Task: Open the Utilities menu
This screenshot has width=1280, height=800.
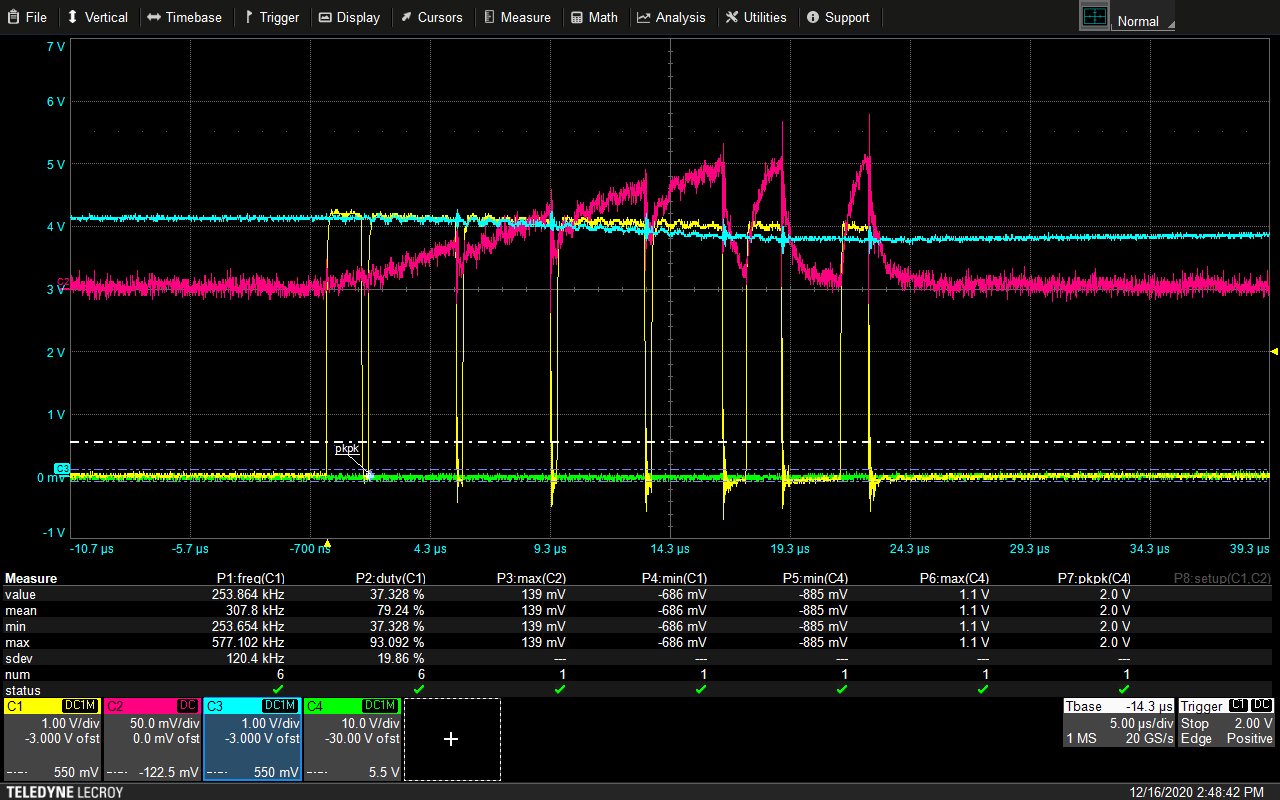Action: [x=755, y=17]
